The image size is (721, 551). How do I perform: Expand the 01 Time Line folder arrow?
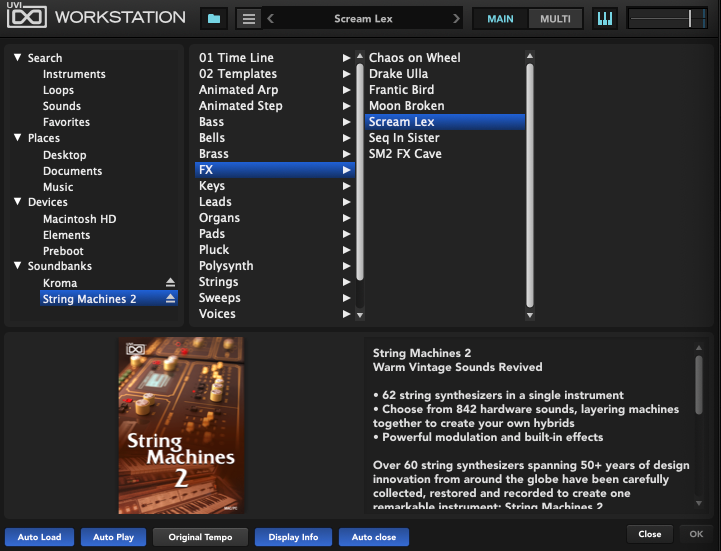[x=346, y=57]
